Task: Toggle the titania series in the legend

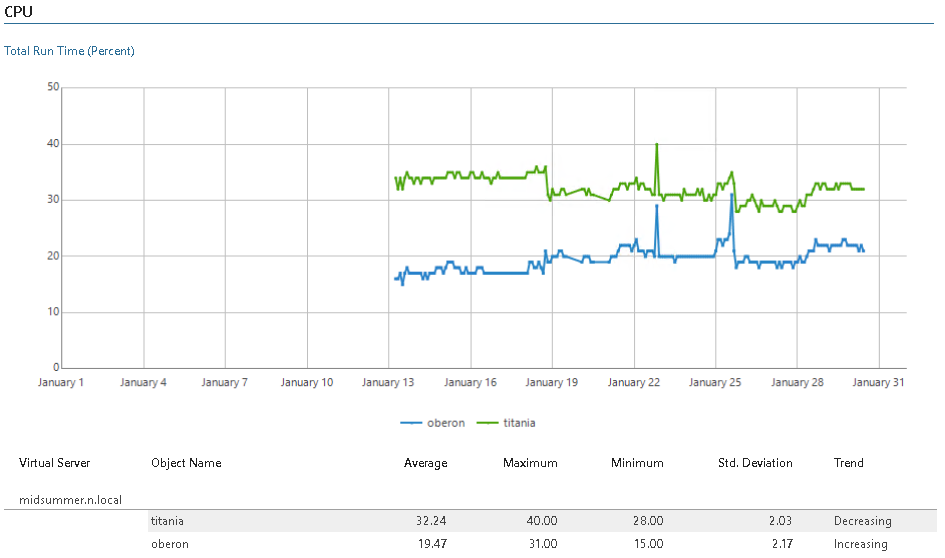Action: click(x=518, y=423)
